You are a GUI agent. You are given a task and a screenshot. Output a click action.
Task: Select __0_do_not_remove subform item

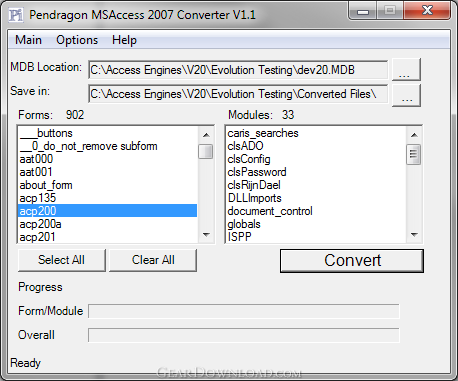107,146
